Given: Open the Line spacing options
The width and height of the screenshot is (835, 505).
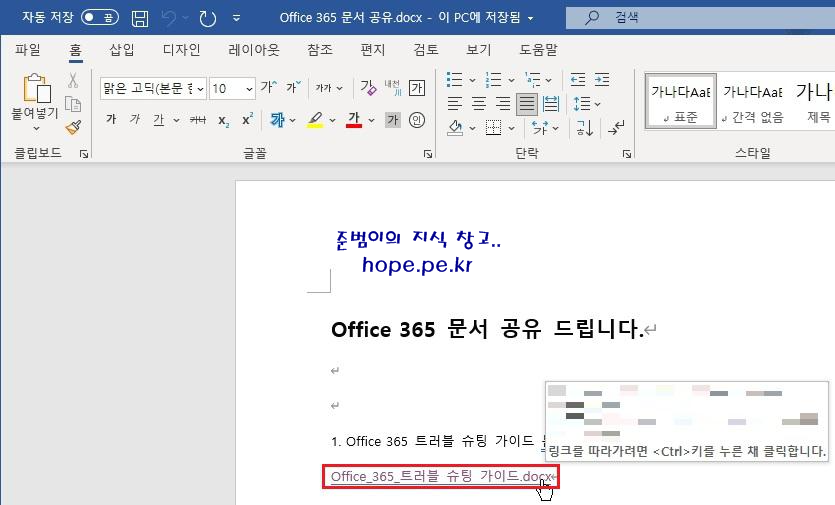Looking at the screenshot, I should 586,104.
